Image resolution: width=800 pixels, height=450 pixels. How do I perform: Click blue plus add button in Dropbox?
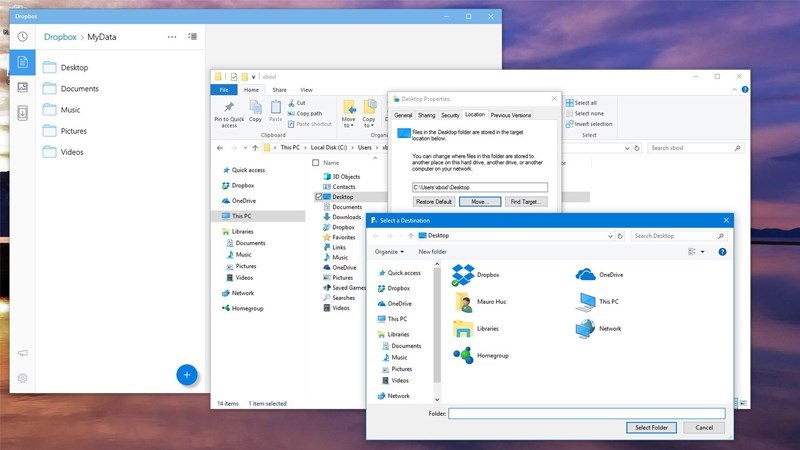pos(187,375)
